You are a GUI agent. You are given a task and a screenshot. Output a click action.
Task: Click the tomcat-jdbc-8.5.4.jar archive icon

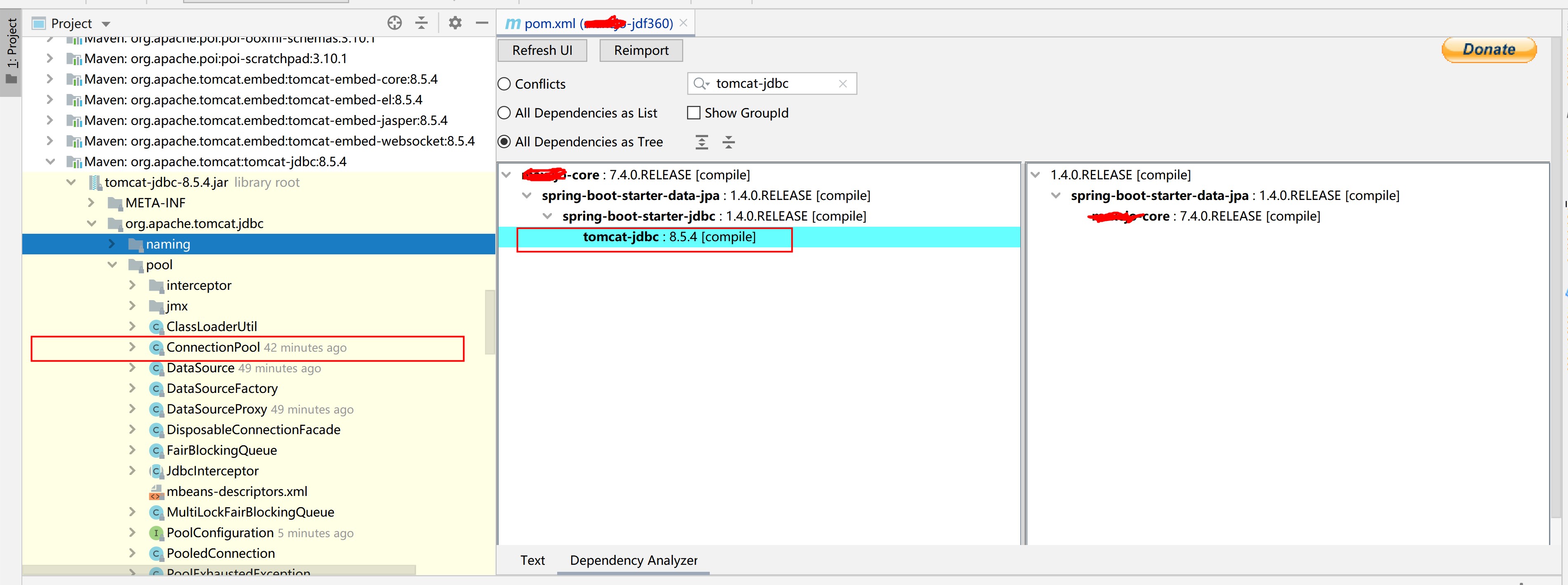[94, 183]
